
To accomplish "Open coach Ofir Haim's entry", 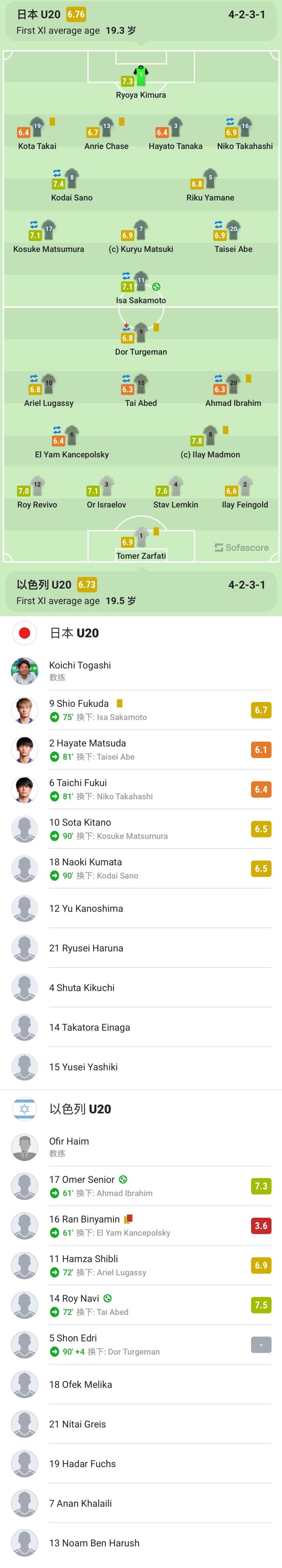I will pyautogui.click(x=69, y=1141).
